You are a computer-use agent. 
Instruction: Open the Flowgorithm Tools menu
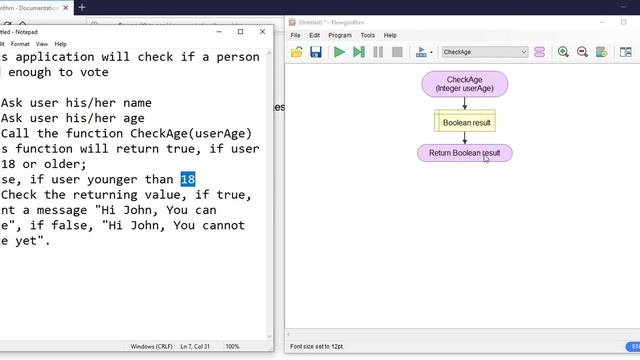(367, 36)
